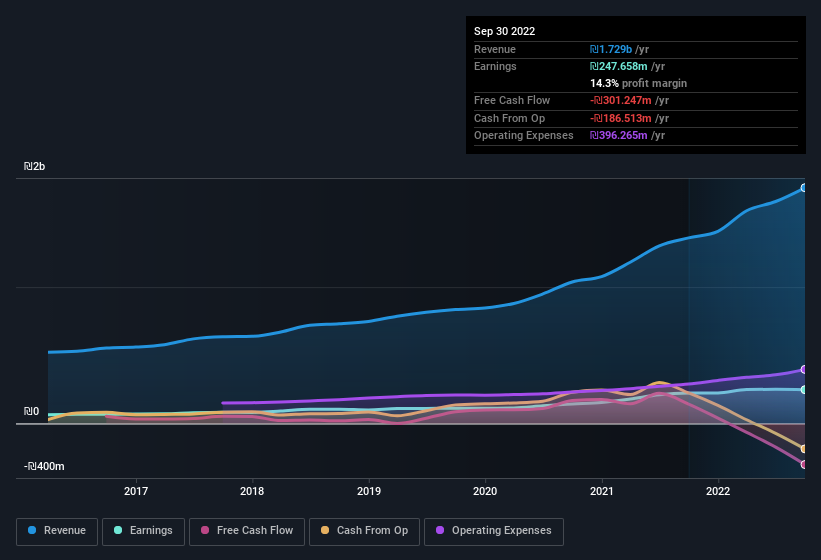Click the ₪0 y-axis label

pos(31,411)
